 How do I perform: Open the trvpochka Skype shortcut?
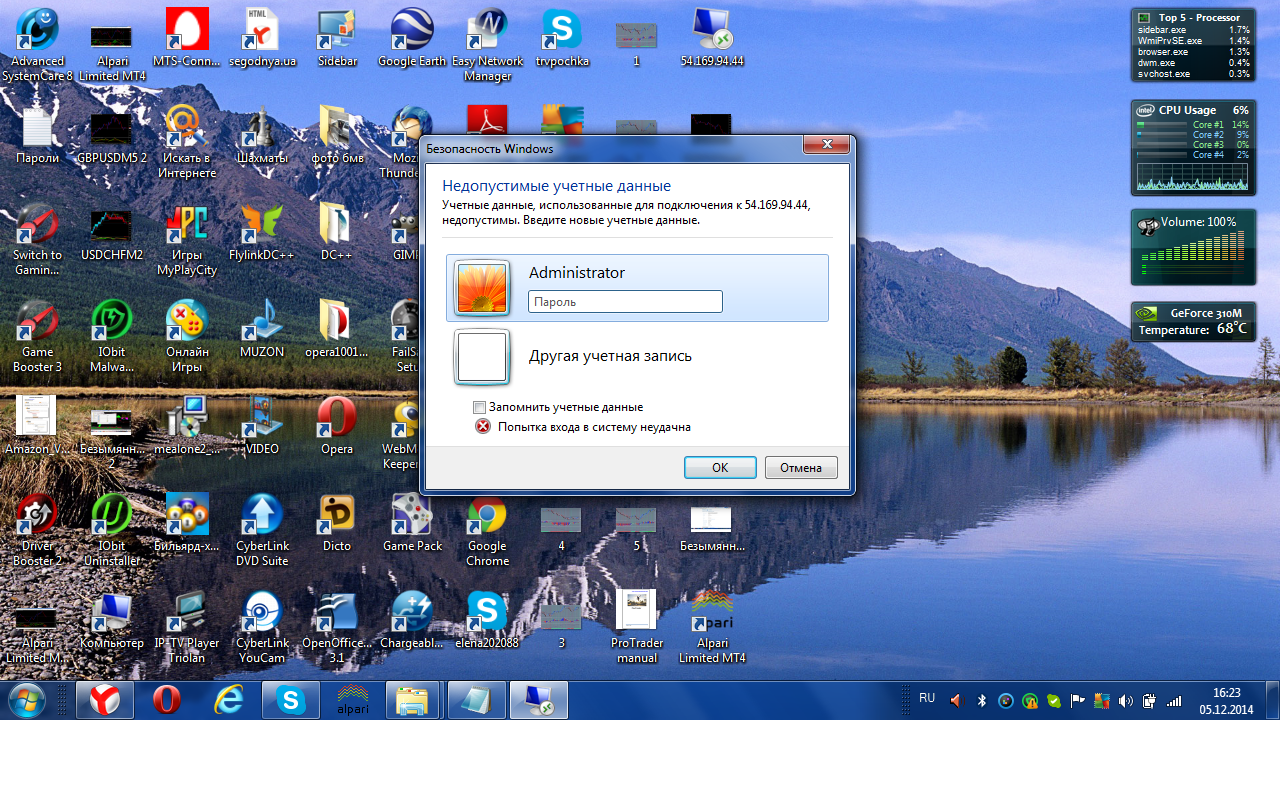point(563,40)
